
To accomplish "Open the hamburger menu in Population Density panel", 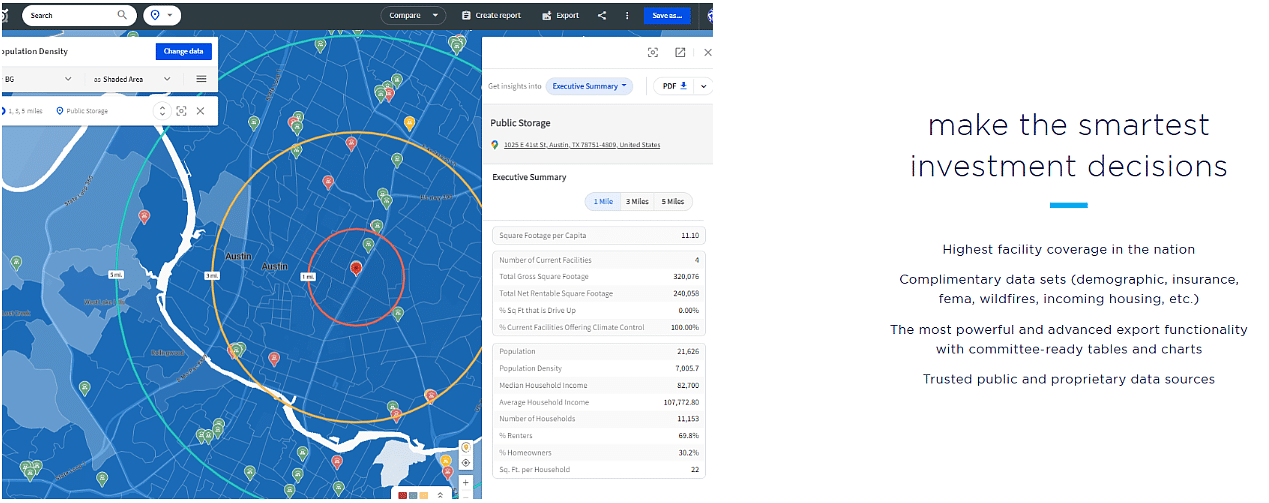I will tap(201, 78).
